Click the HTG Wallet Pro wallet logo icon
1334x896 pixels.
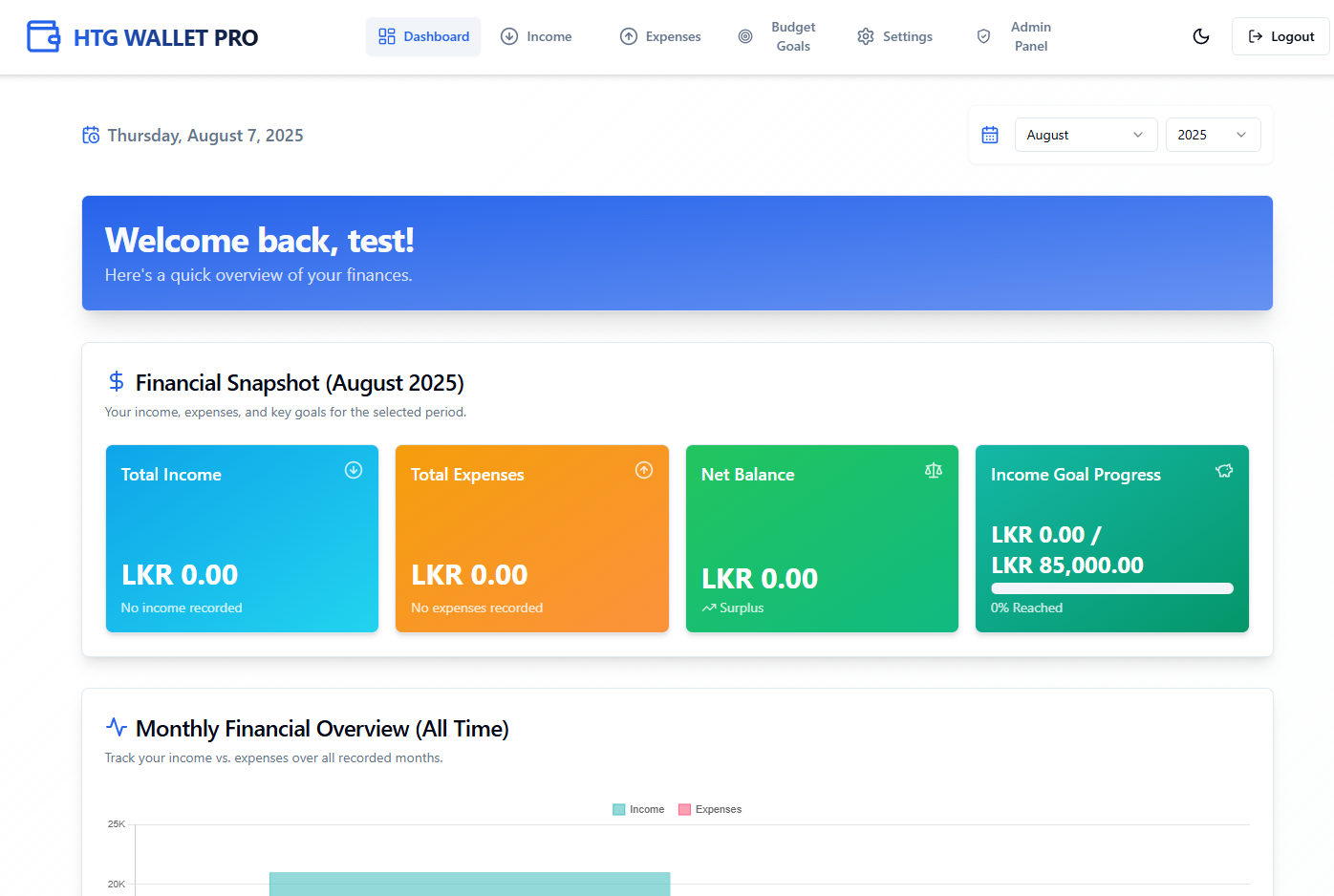click(x=43, y=36)
